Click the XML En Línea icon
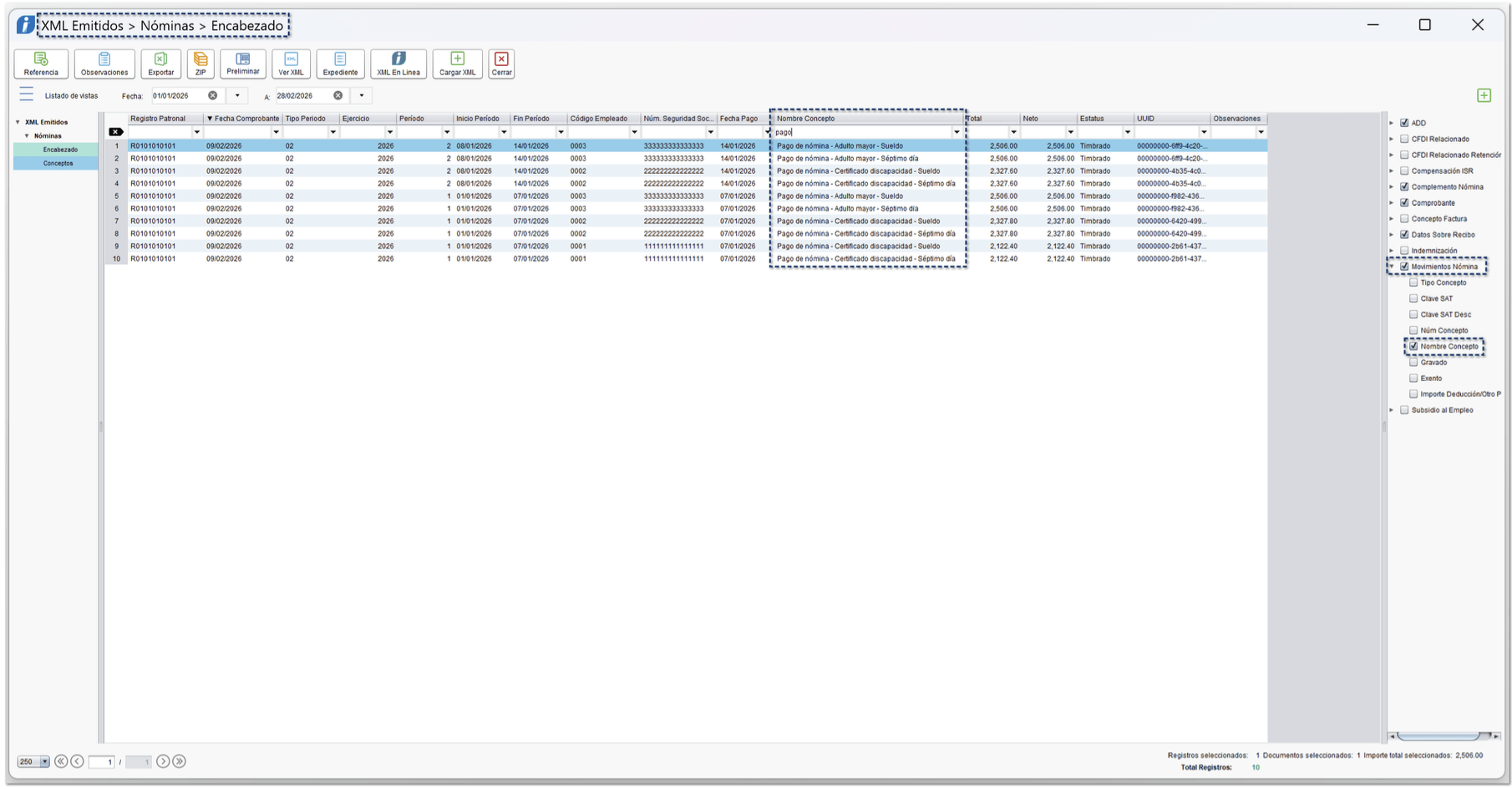The image size is (1512, 789). click(398, 64)
